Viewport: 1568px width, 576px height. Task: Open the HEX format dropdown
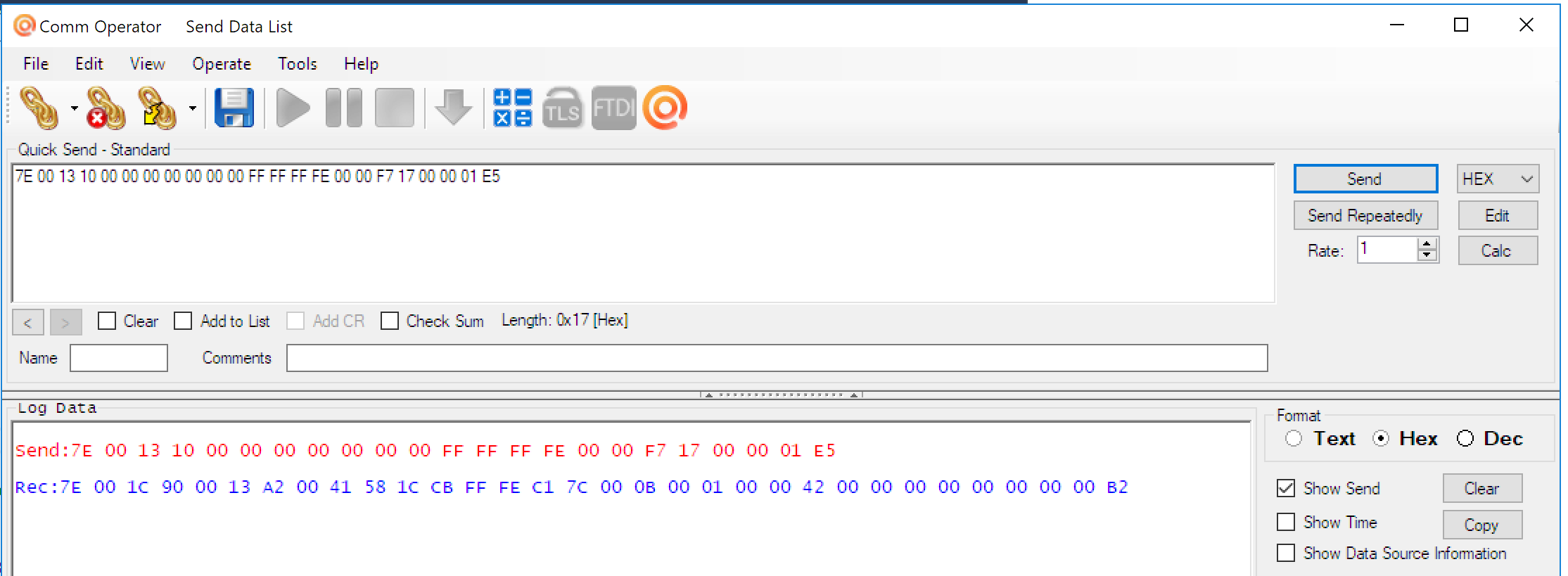(1498, 179)
